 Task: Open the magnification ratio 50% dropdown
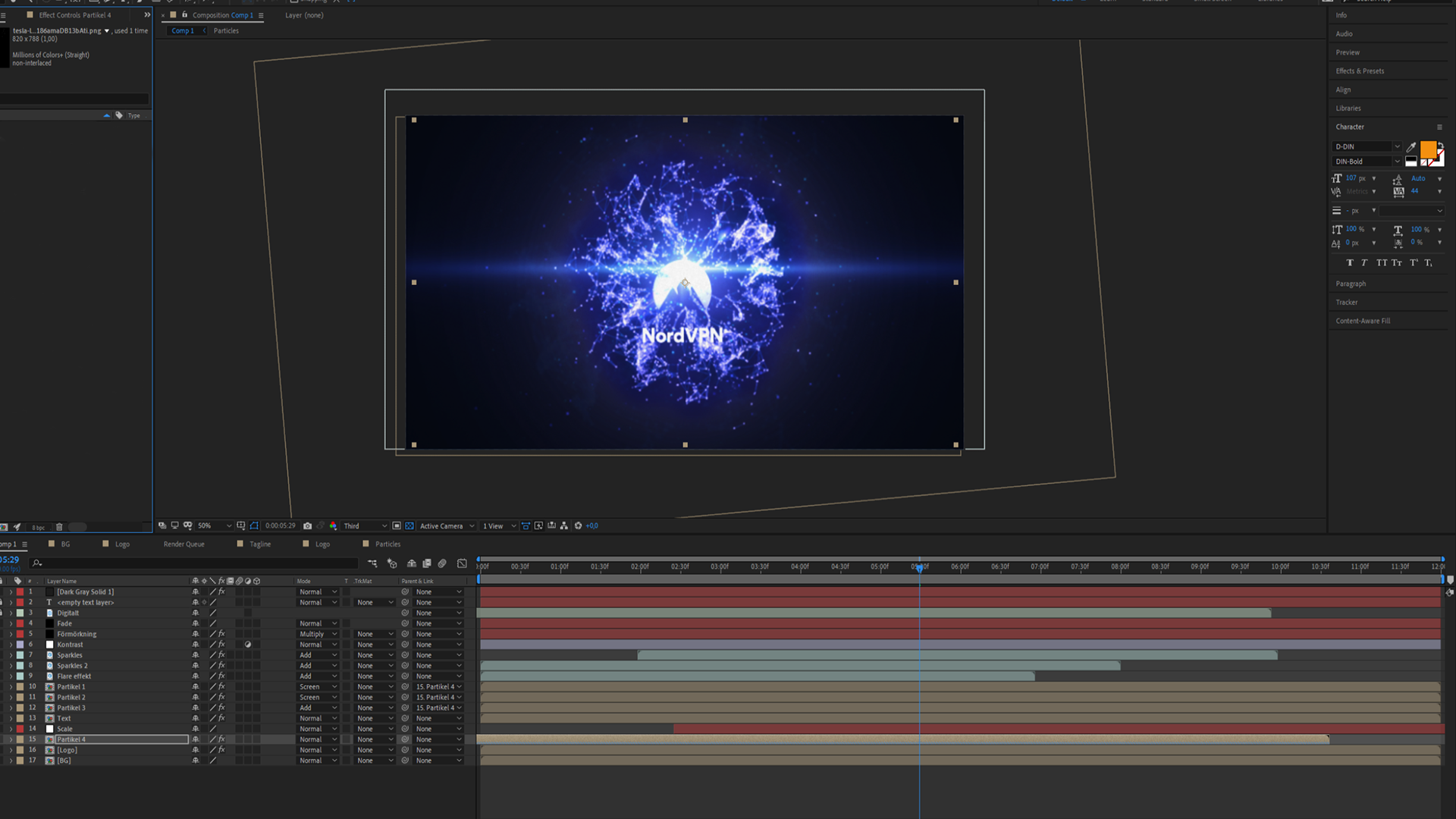click(215, 526)
